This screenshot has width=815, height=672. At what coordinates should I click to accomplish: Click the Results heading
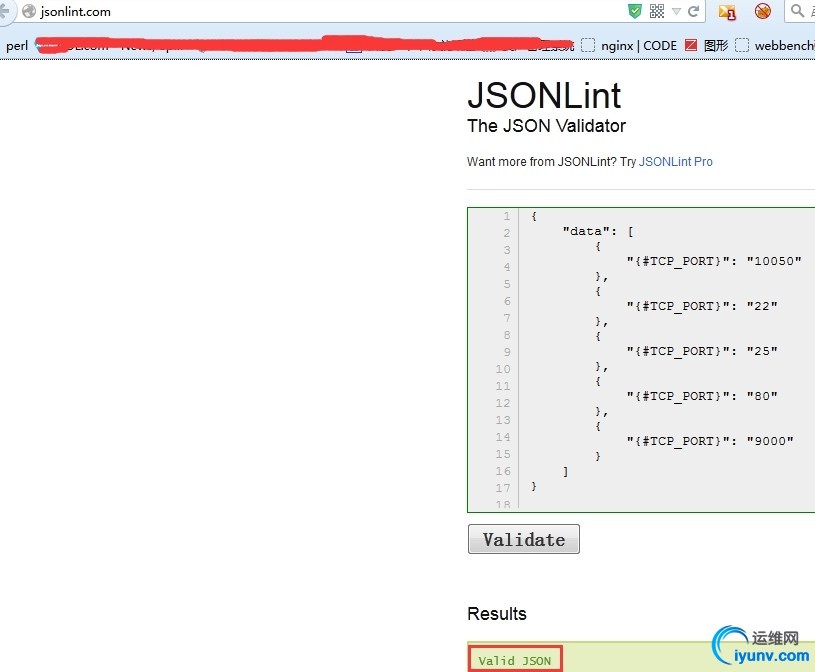tap(497, 614)
